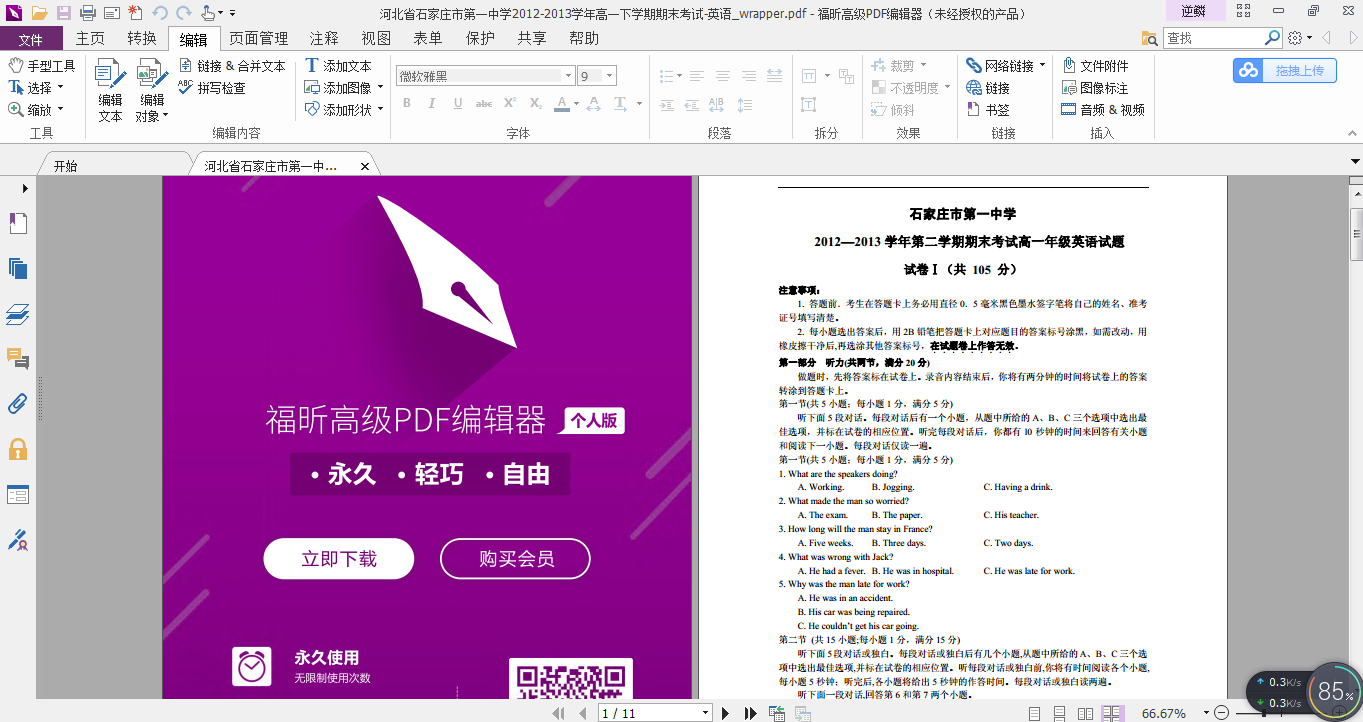
Task: Switch to single page view mode
Action: [x=1034, y=713]
